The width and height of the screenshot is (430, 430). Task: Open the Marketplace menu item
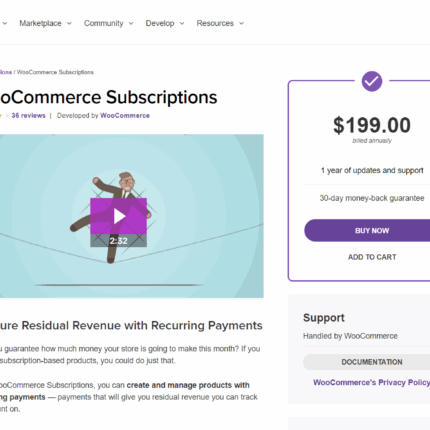click(40, 23)
